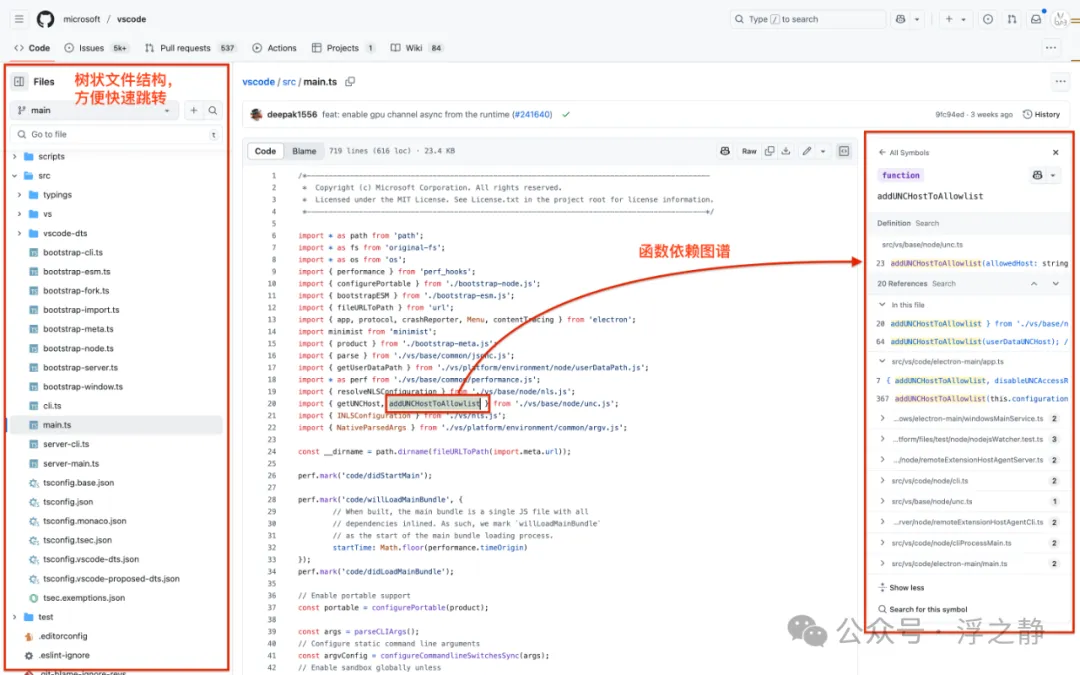The height and width of the screenshot is (675, 1080).
Task: Open the GitHub home logo
Action: click(x=45, y=19)
